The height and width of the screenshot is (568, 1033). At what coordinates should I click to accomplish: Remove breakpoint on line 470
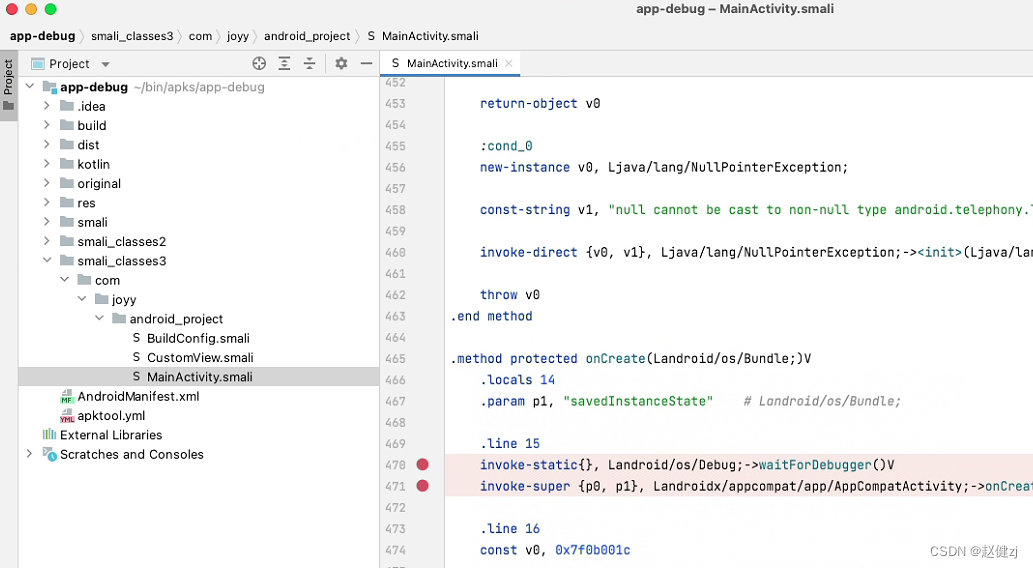pyautogui.click(x=422, y=465)
